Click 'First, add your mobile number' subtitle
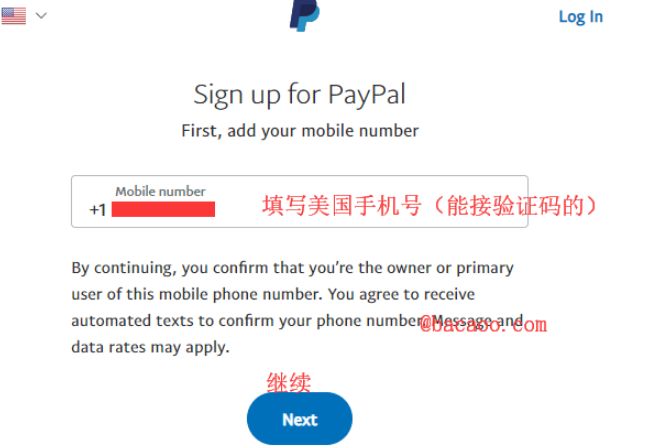The height and width of the screenshot is (446, 664). [300, 131]
